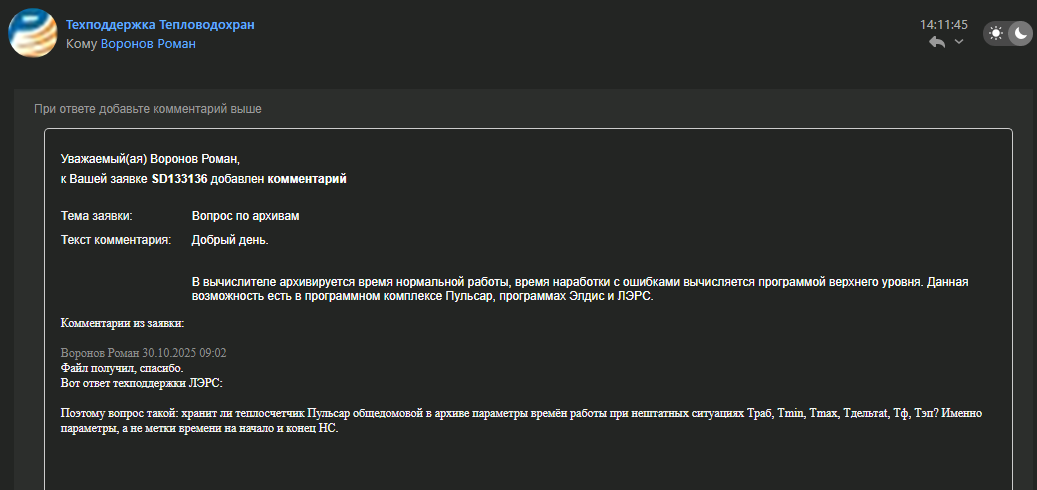1037x490 pixels.
Task: Click the Тема заявки label
Action: tap(96, 215)
